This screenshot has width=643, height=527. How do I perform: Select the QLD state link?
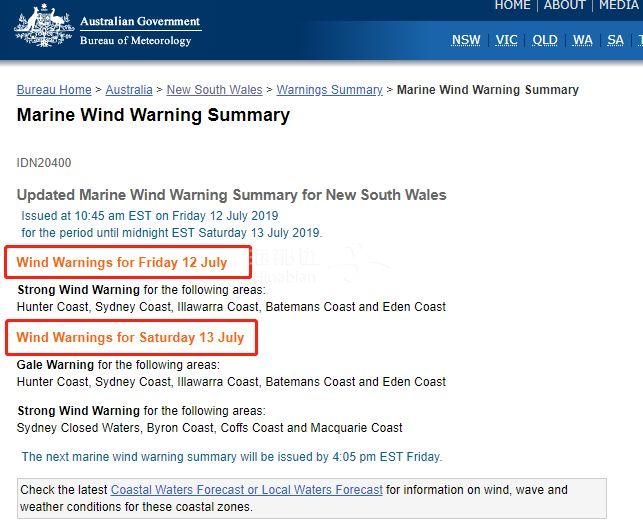[x=545, y=40]
